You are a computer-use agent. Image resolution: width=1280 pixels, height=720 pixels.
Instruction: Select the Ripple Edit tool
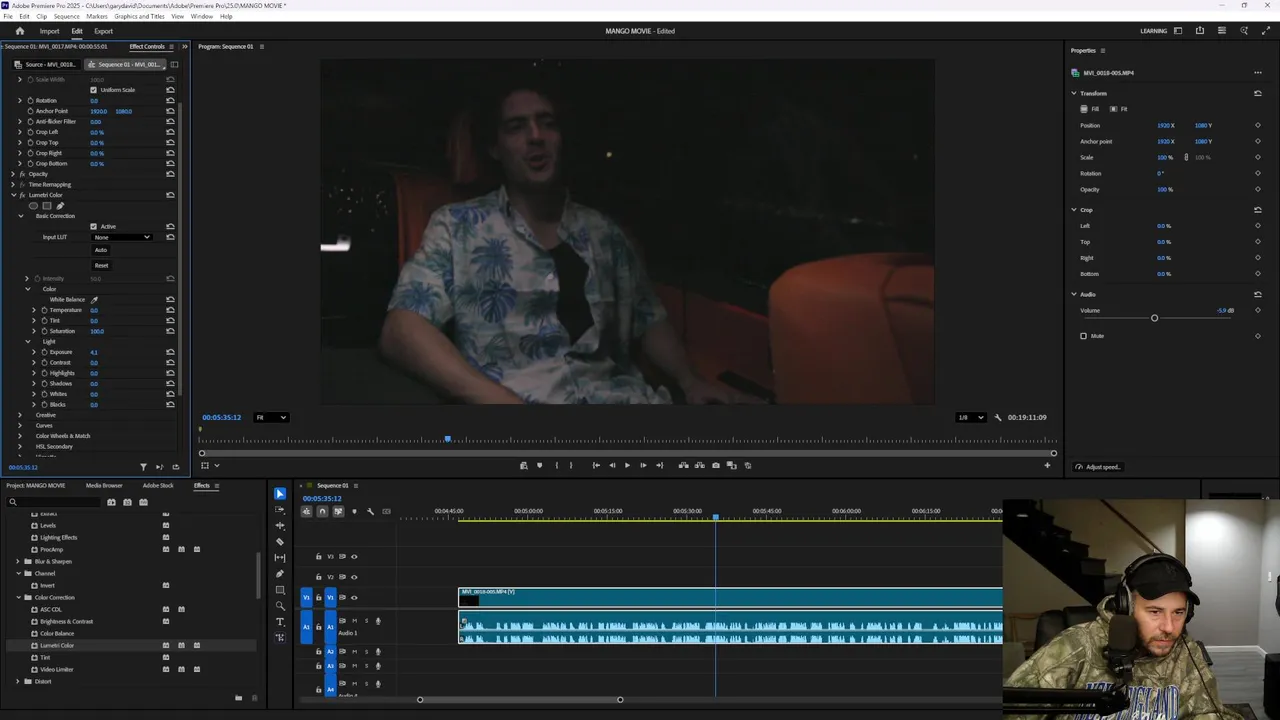(x=280, y=526)
